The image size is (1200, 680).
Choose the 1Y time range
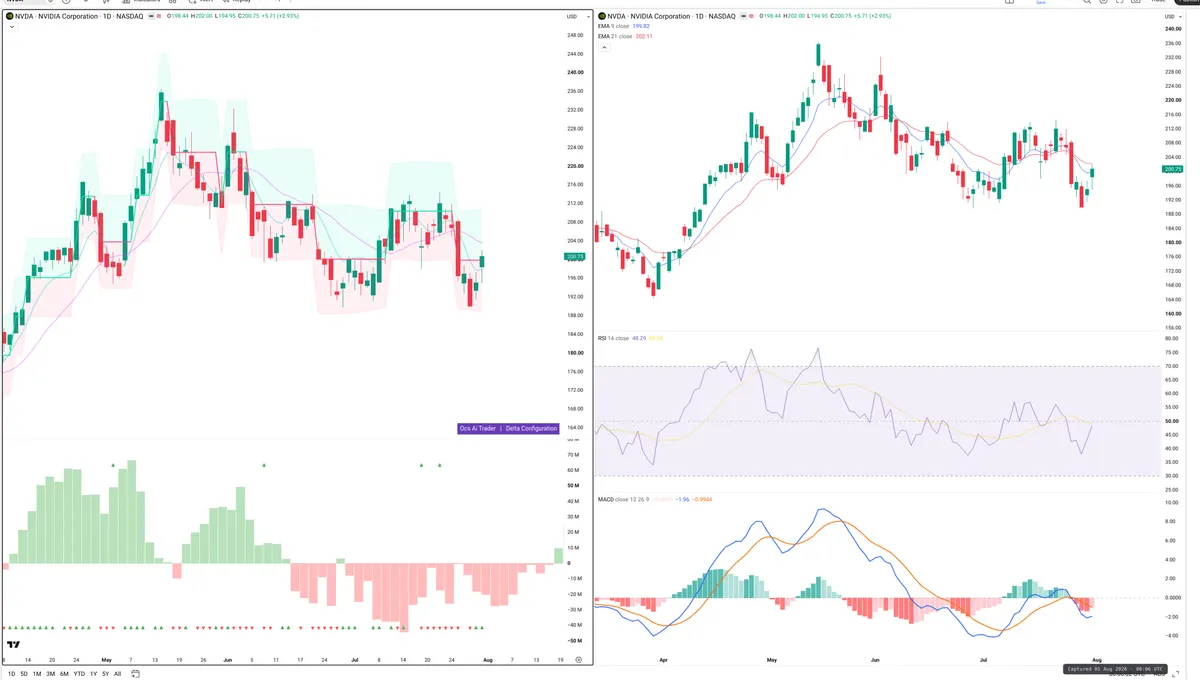click(93, 674)
